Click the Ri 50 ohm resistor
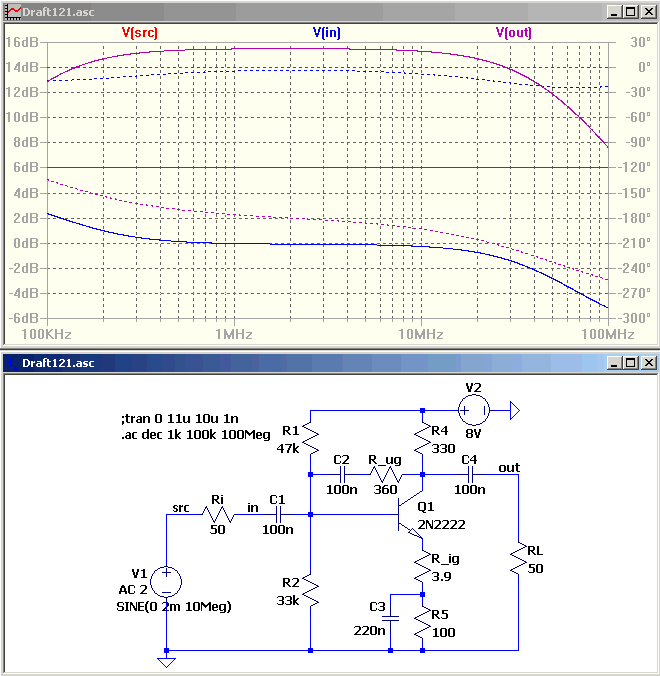This screenshot has width=660, height=676. coord(218,515)
